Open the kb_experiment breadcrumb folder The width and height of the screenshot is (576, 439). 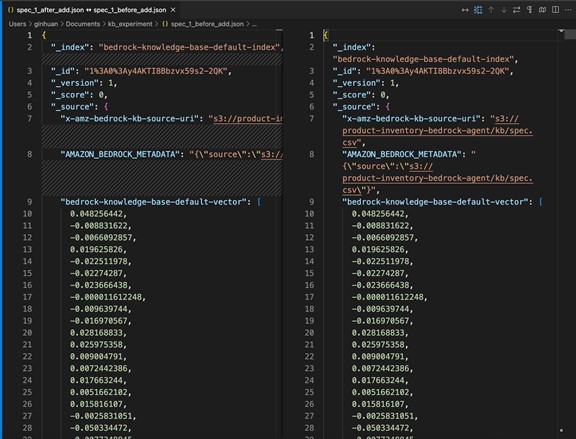[130, 24]
